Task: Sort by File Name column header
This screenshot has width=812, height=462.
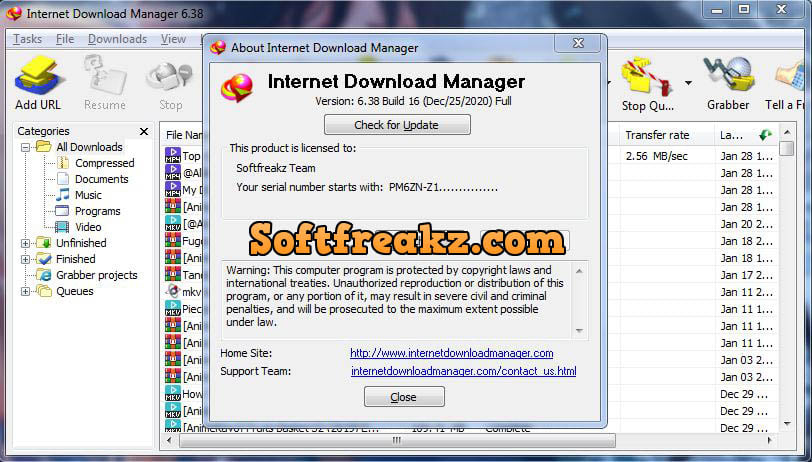Action: pos(184,135)
